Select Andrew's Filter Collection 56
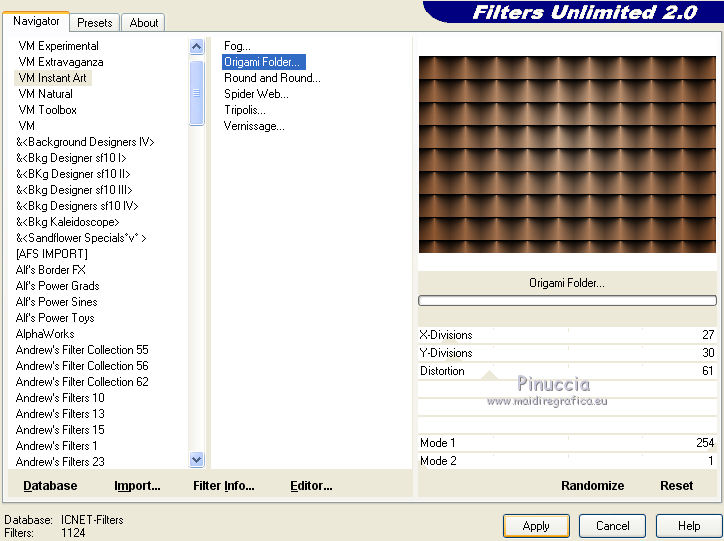 pyautogui.click(x=82, y=366)
